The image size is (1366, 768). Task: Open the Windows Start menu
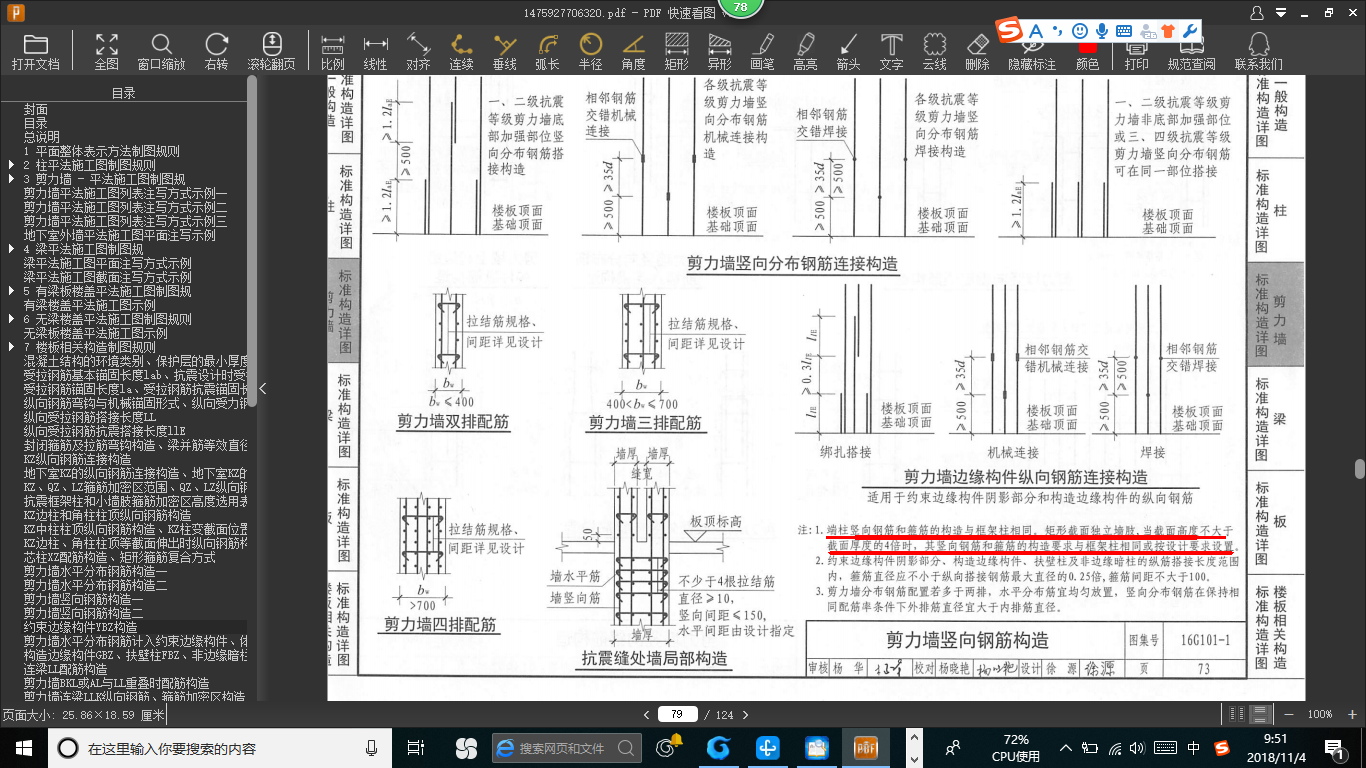click(x=24, y=747)
